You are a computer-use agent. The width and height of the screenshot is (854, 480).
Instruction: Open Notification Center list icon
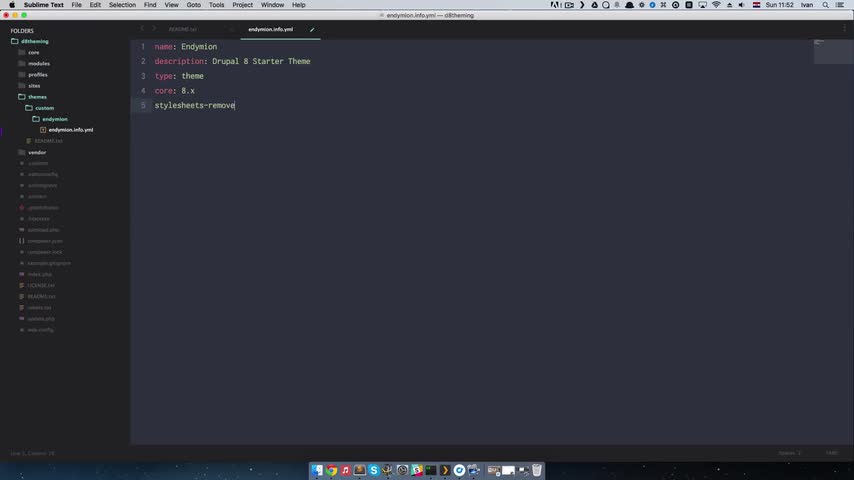tap(840, 5)
